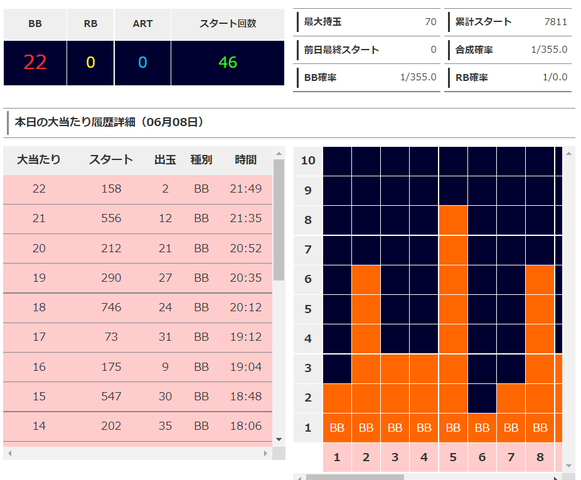Click the 種別 column header
This screenshot has height=480, width=581.
[x=201, y=160]
